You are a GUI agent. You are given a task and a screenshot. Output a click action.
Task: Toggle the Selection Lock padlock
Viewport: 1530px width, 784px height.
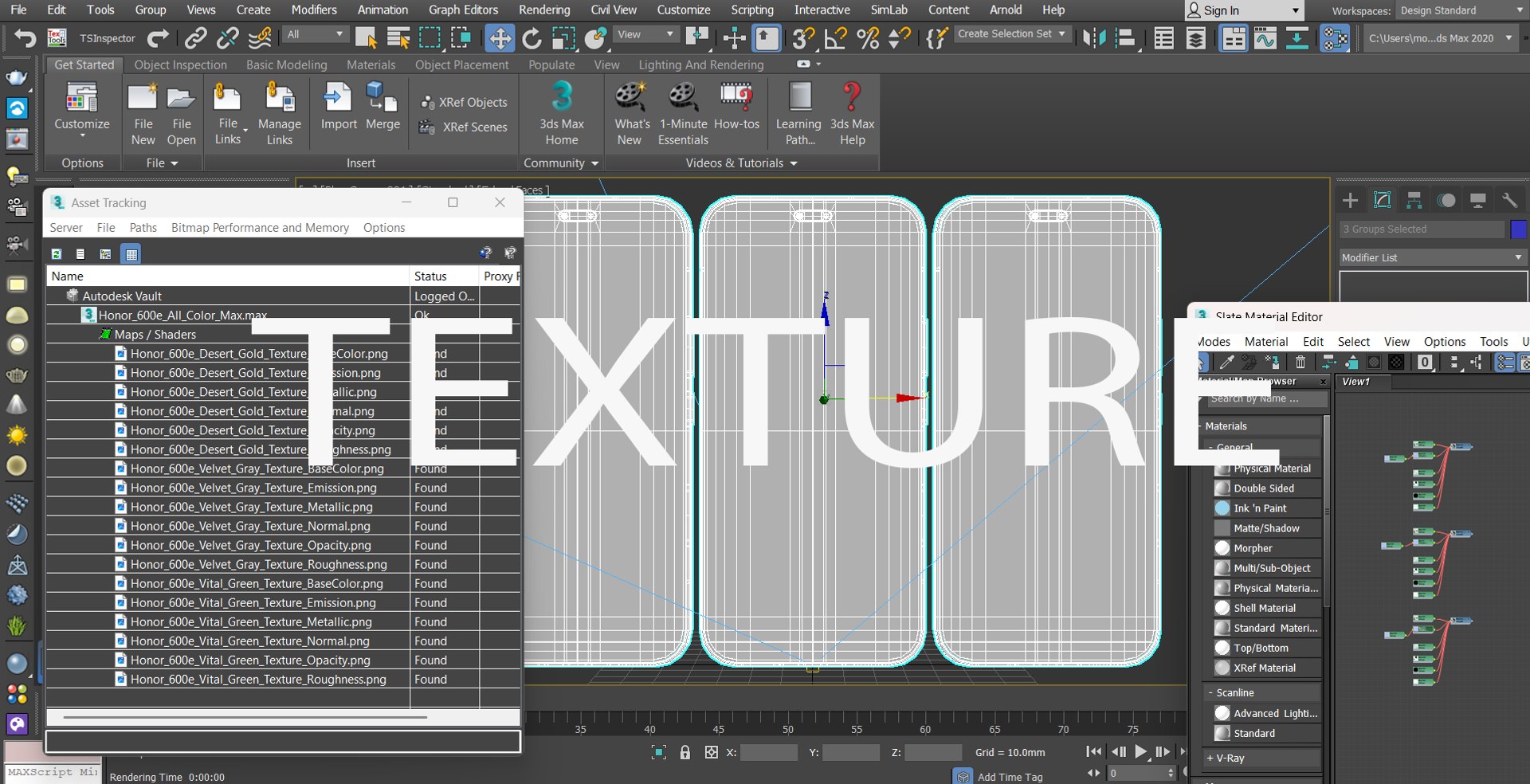(x=685, y=752)
